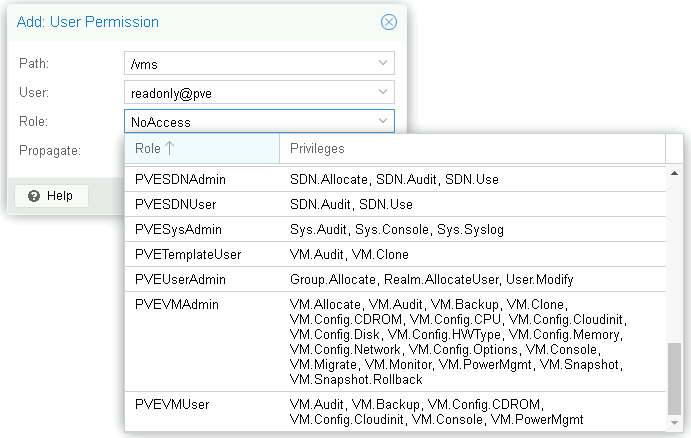Click the Help button
691x438 pixels.
click(51, 196)
